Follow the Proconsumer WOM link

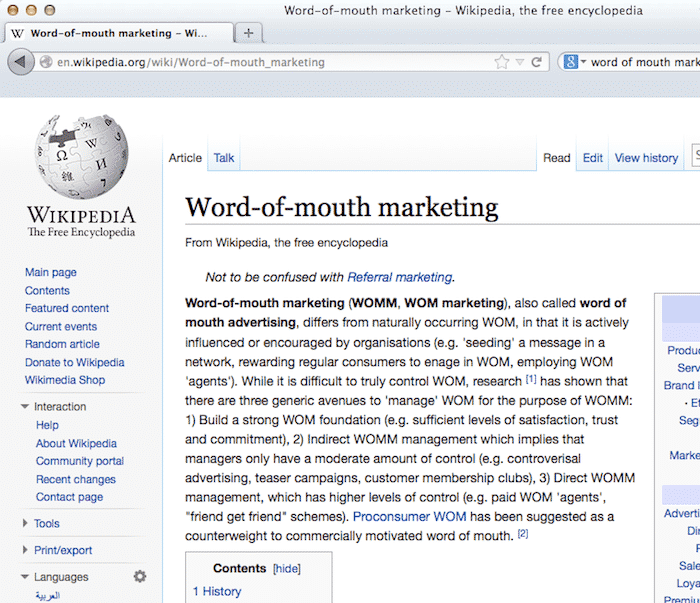[409, 516]
